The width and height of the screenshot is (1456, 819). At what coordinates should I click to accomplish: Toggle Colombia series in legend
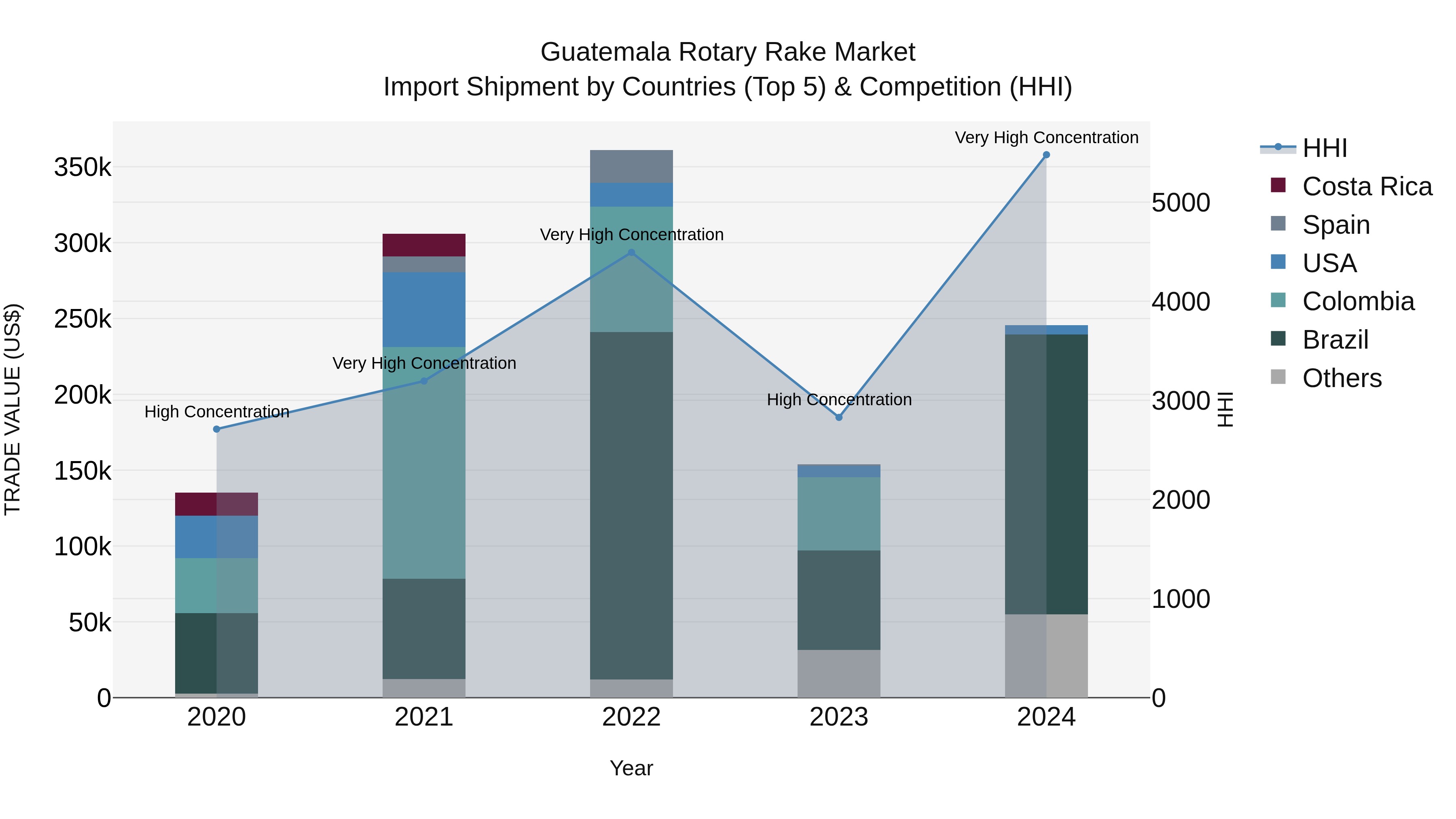coord(1342,301)
